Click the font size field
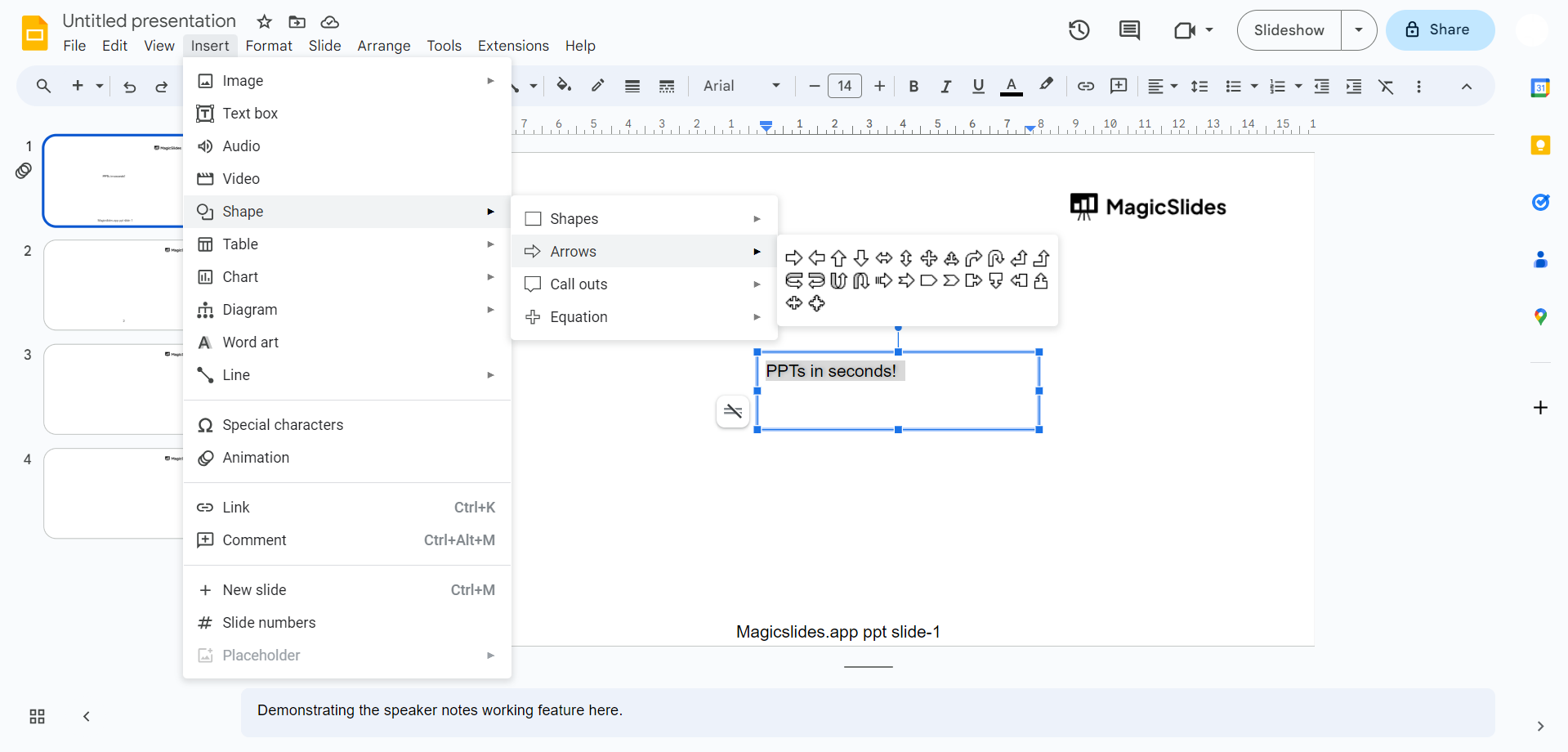1568x752 pixels. click(x=845, y=86)
